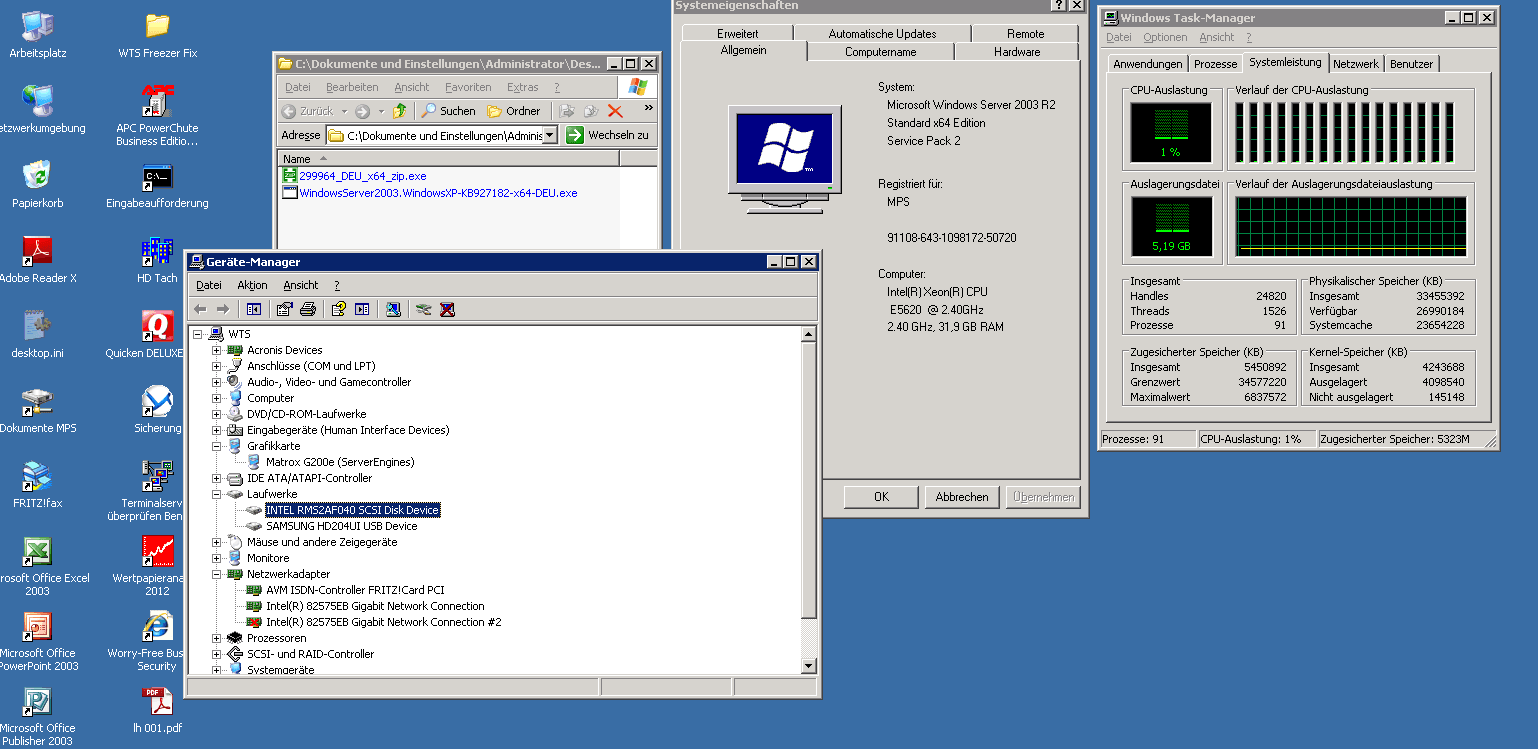Expand the Monitore tree node
This screenshot has height=749, width=1538.
[x=216, y=558]
